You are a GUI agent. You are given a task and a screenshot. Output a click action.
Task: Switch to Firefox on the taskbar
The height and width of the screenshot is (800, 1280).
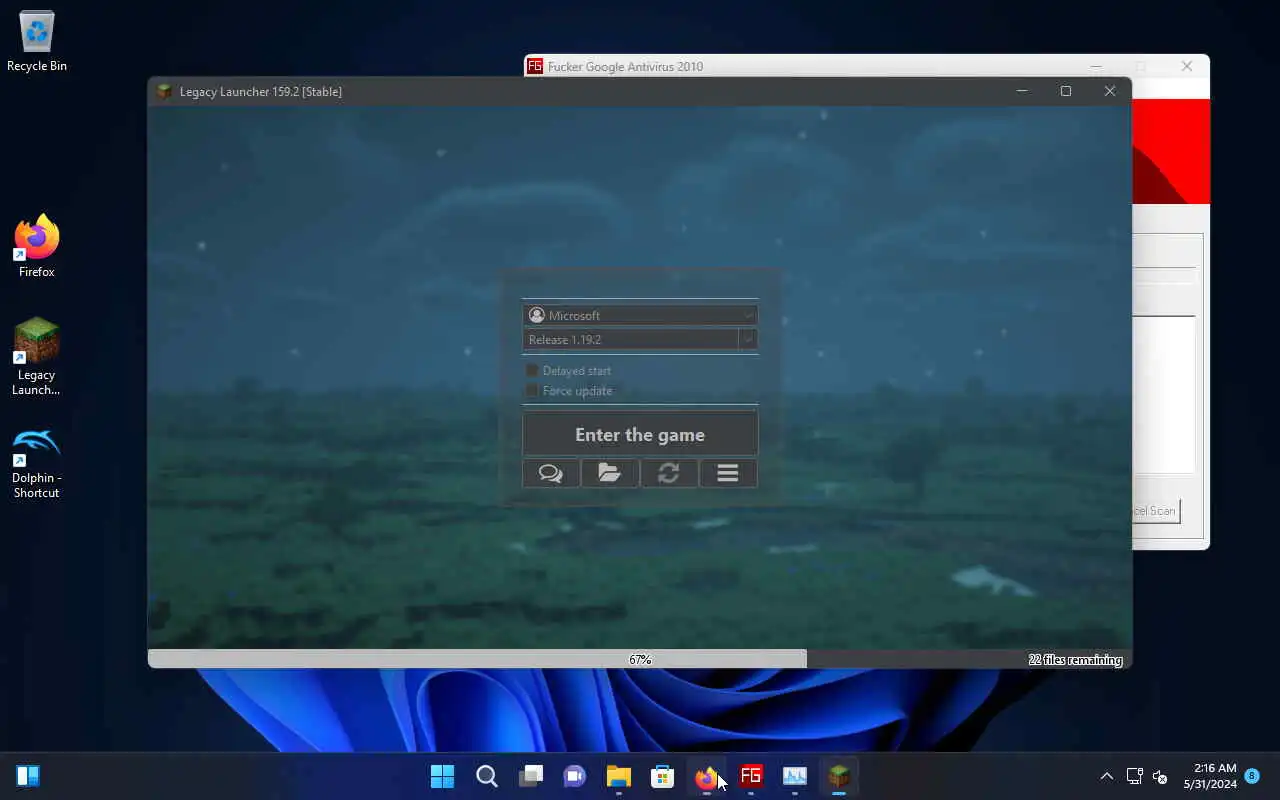tap(707, 776)
